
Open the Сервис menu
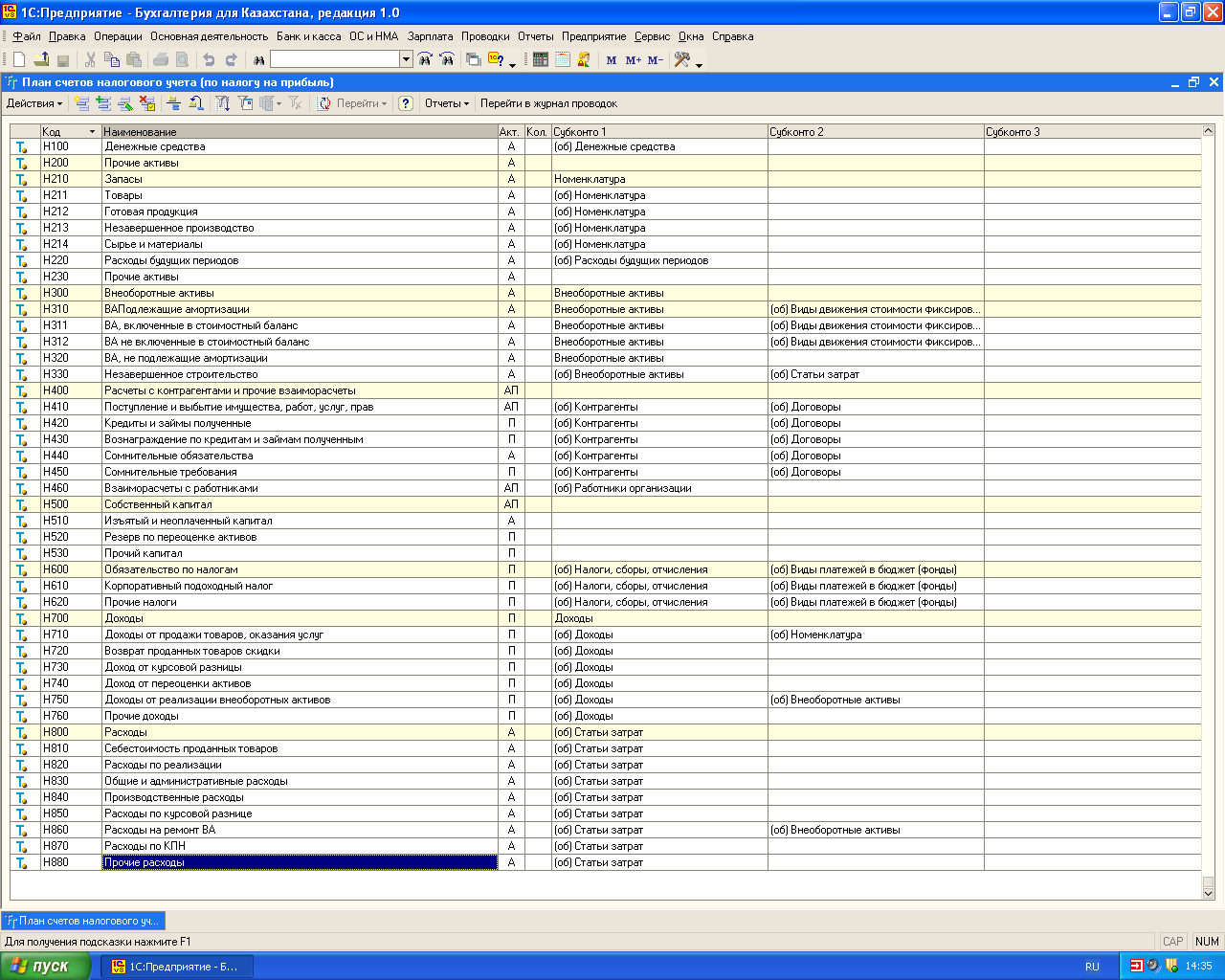point(652,36)
